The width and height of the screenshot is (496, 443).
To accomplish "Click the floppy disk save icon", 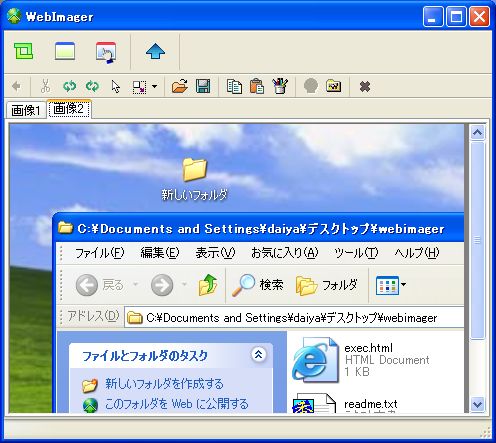I will (203, 86).
